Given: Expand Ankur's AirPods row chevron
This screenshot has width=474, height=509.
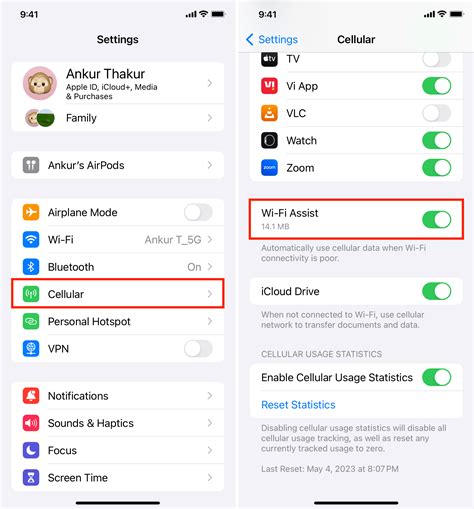Looking at the screenshot, I should click(x=210, y=165).
